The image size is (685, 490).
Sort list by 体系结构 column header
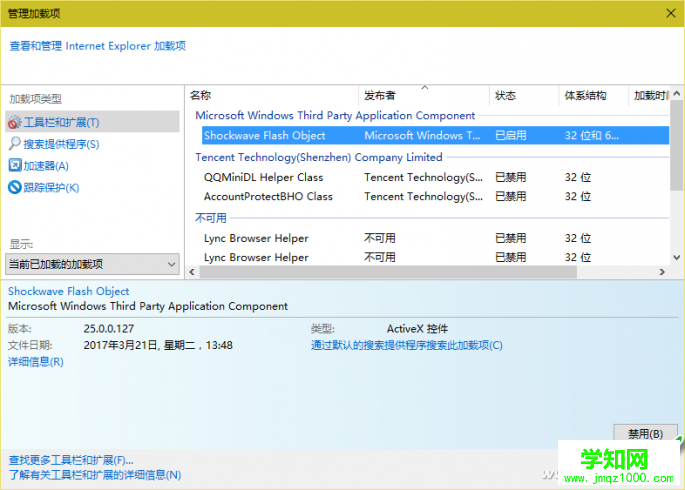(x=594, y=95)
